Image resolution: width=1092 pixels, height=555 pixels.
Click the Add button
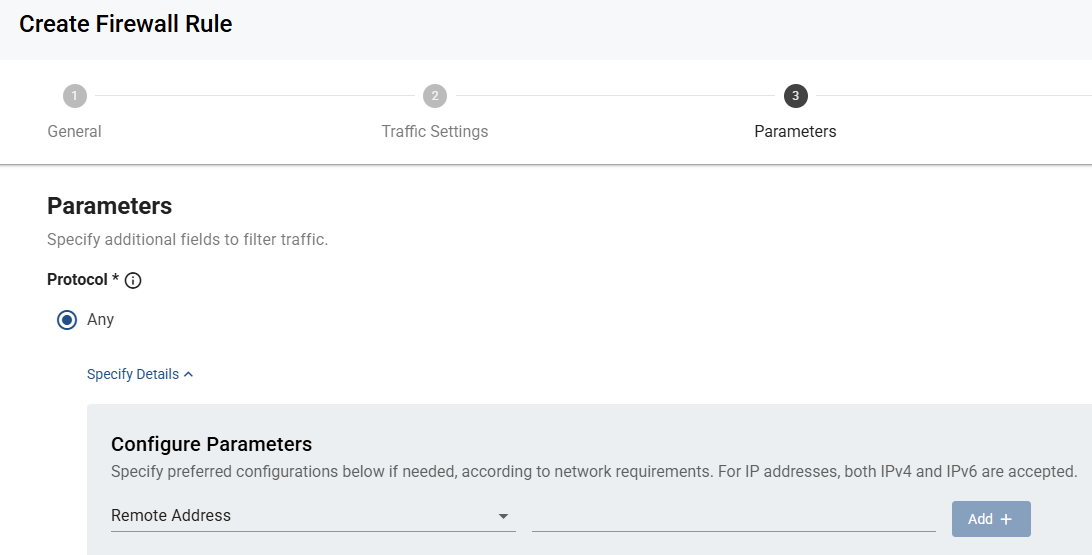click(991, 519)
